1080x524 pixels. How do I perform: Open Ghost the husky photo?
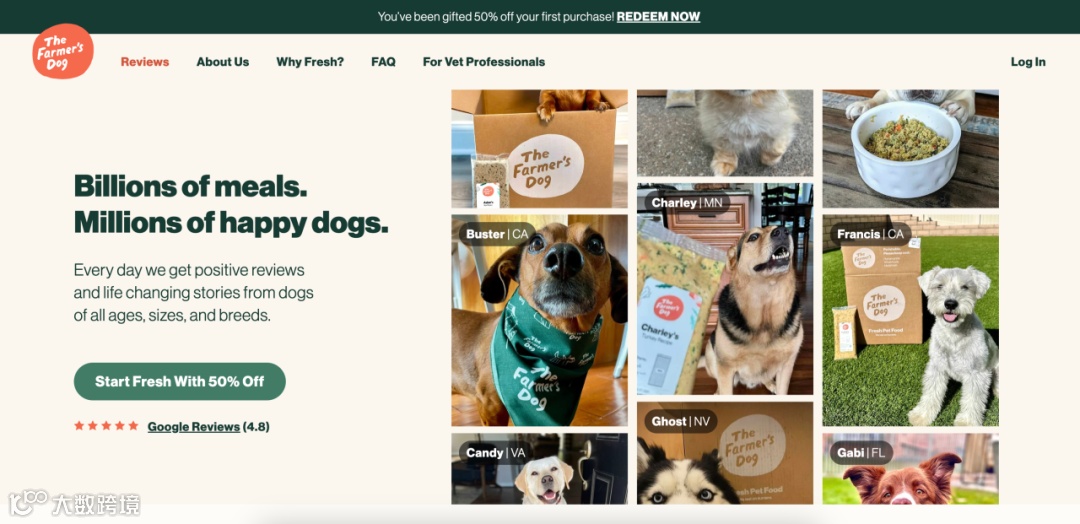725,453
